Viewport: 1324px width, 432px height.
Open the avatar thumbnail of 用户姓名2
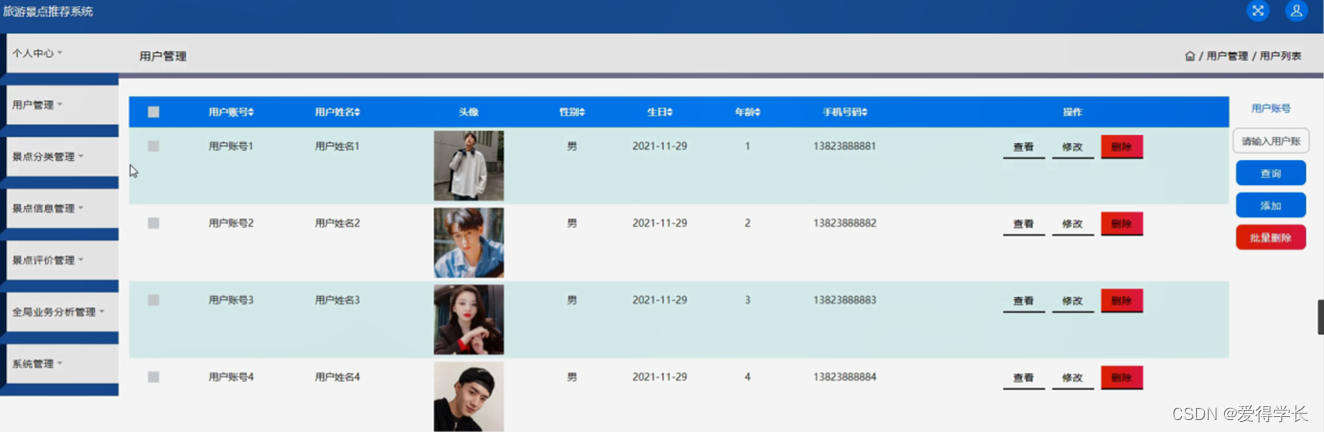point(468,243)
